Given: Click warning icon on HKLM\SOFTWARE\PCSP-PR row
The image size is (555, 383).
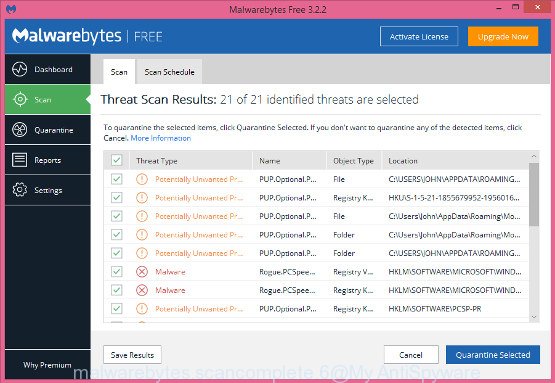Looking at the screenshot, I should pyautogui.click(x=142, y=309).
